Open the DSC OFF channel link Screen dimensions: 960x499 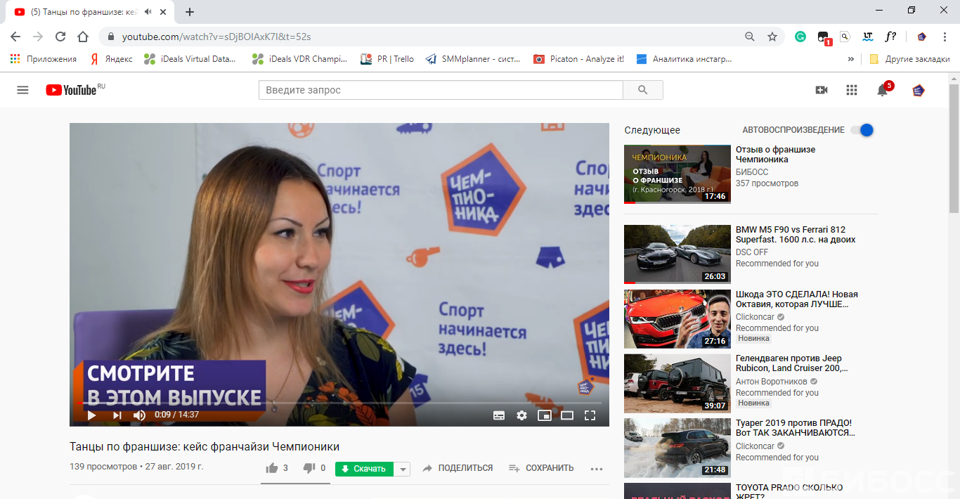point(751,252)
